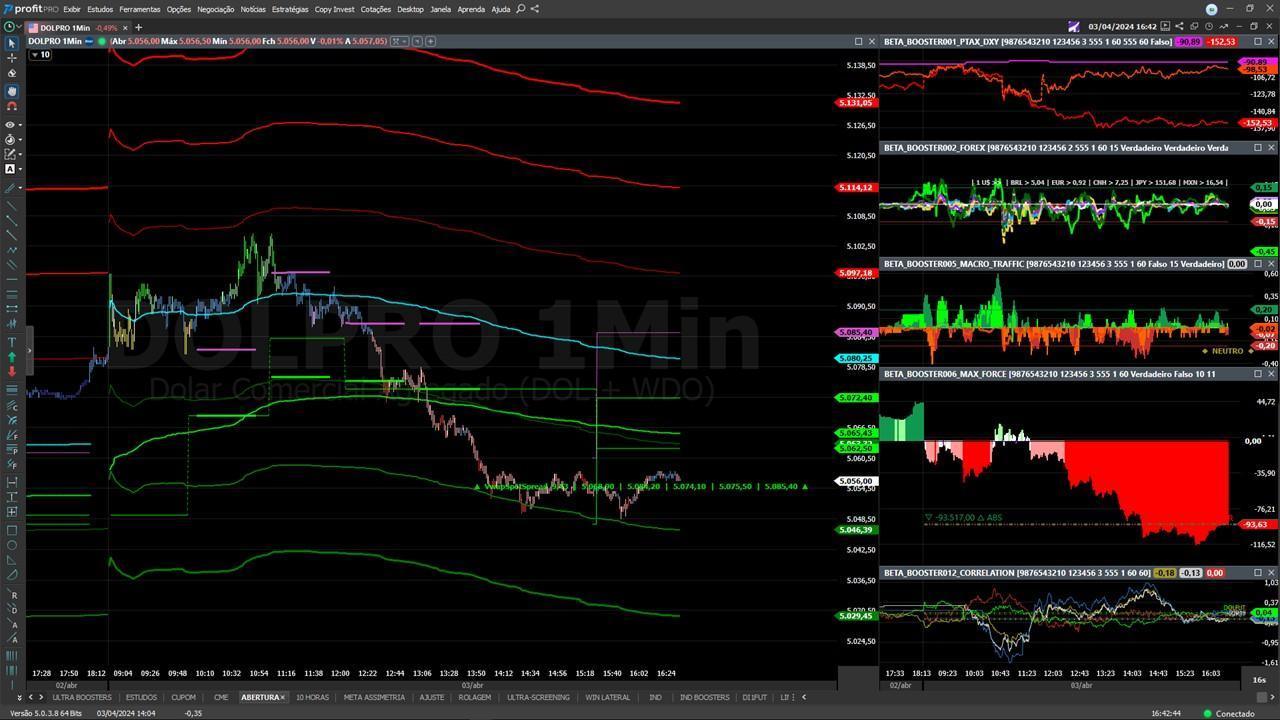Switch to the META ASSIMETRIA tab
This screenshot has width=1280, height=720.
[374, 697]
